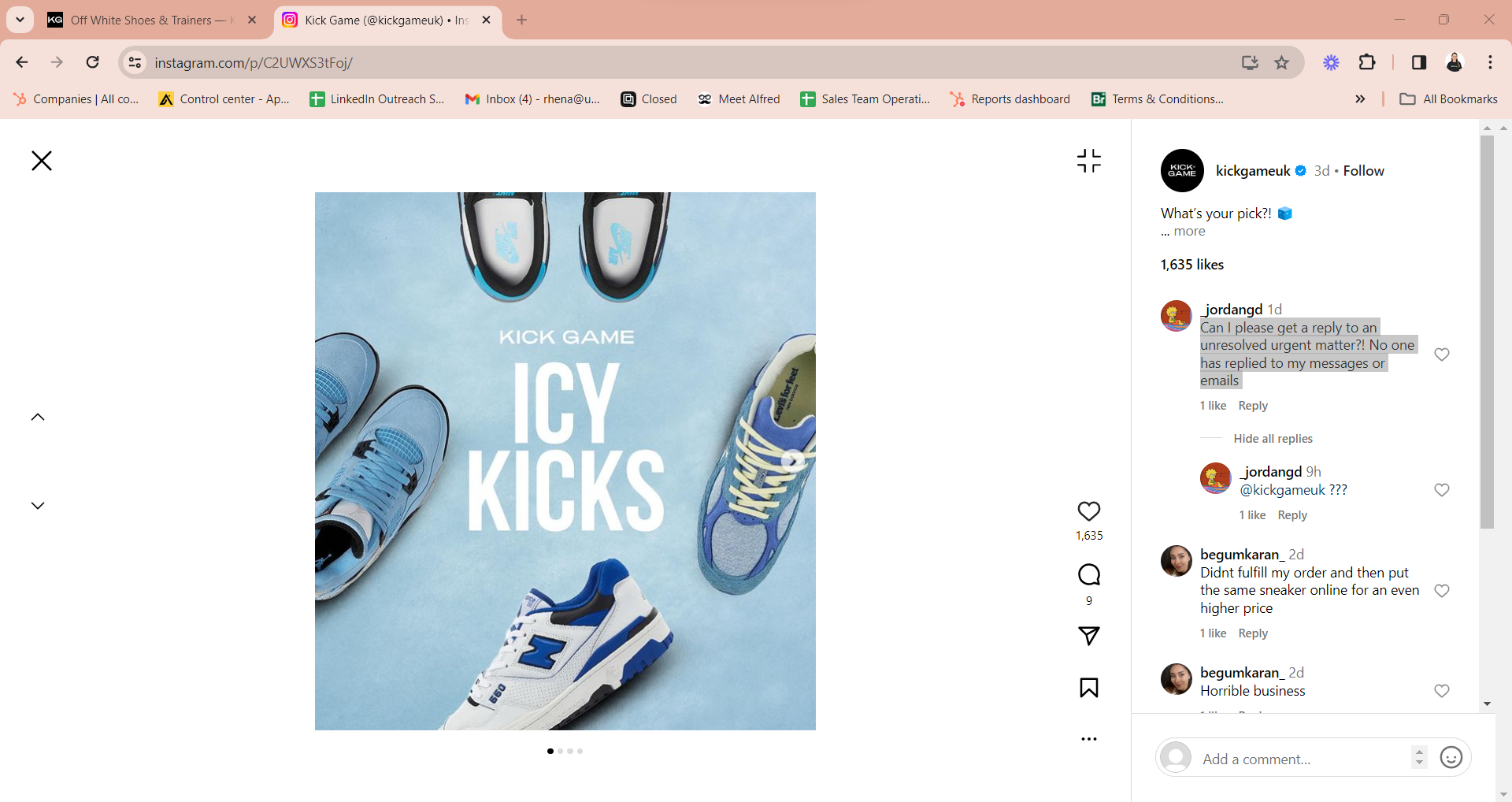The height and width of the screenshot is (802, 1512).
Task: View site information icon in address bar
Action: 135,62
